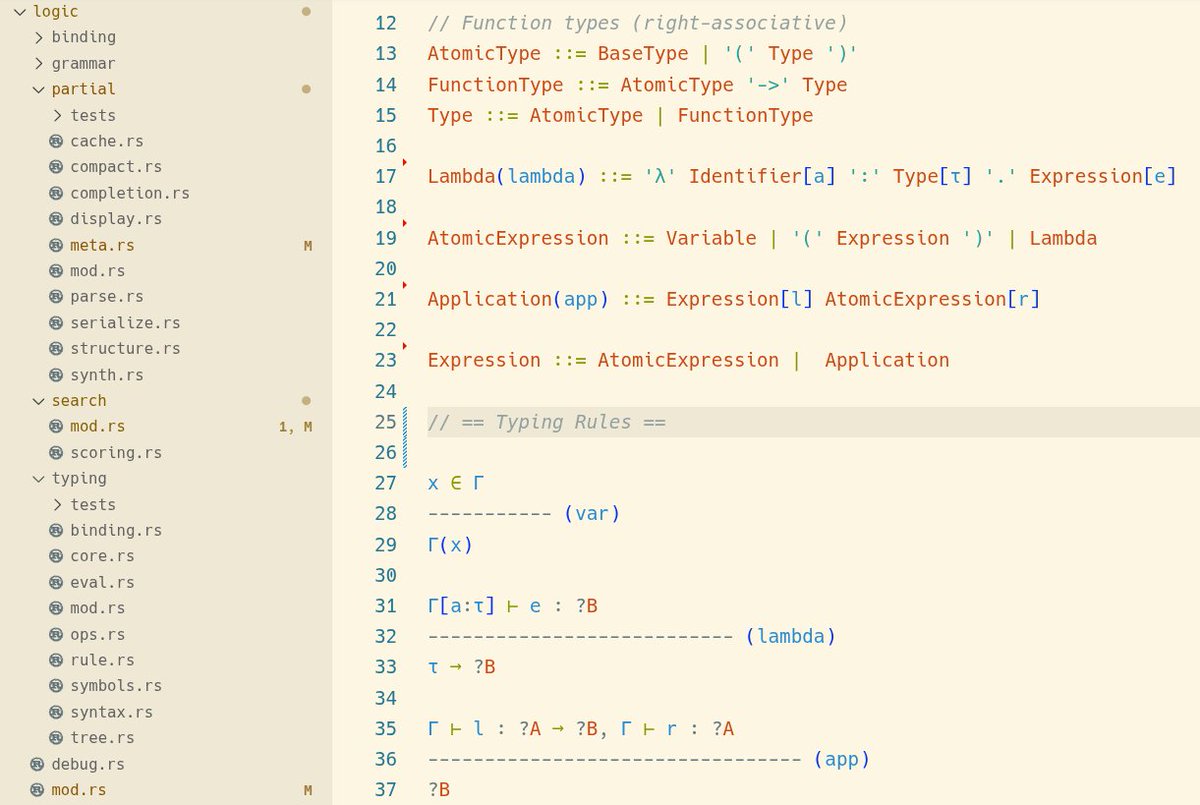The image size is (1200, 805).
Task: Click 'x ∈ Γ' on line 27
Action: (x=456, y=483)
